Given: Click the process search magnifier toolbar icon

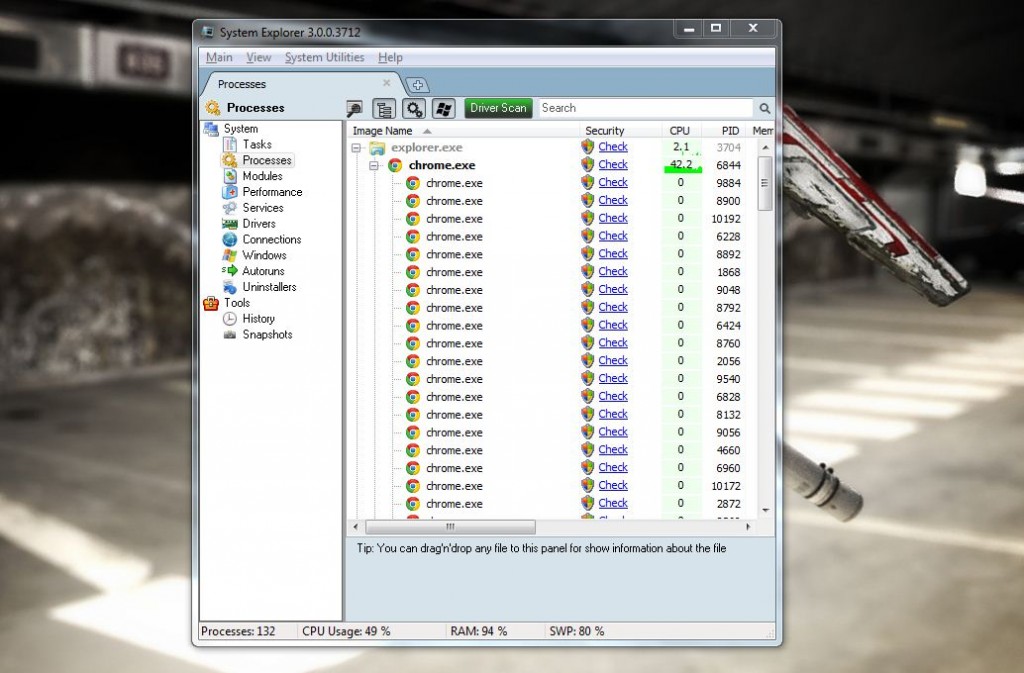Looking at the screenshot, I should click(x=355, y=108).
